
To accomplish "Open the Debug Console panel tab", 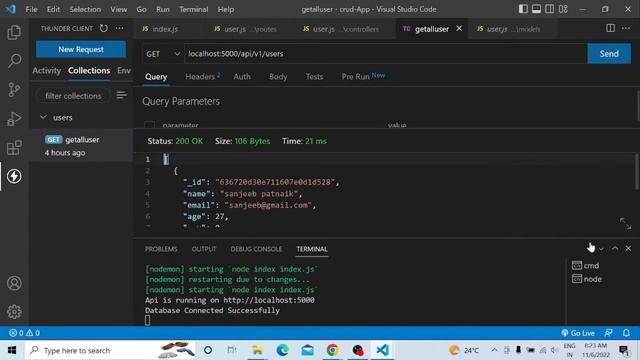I will pos(256,249).
